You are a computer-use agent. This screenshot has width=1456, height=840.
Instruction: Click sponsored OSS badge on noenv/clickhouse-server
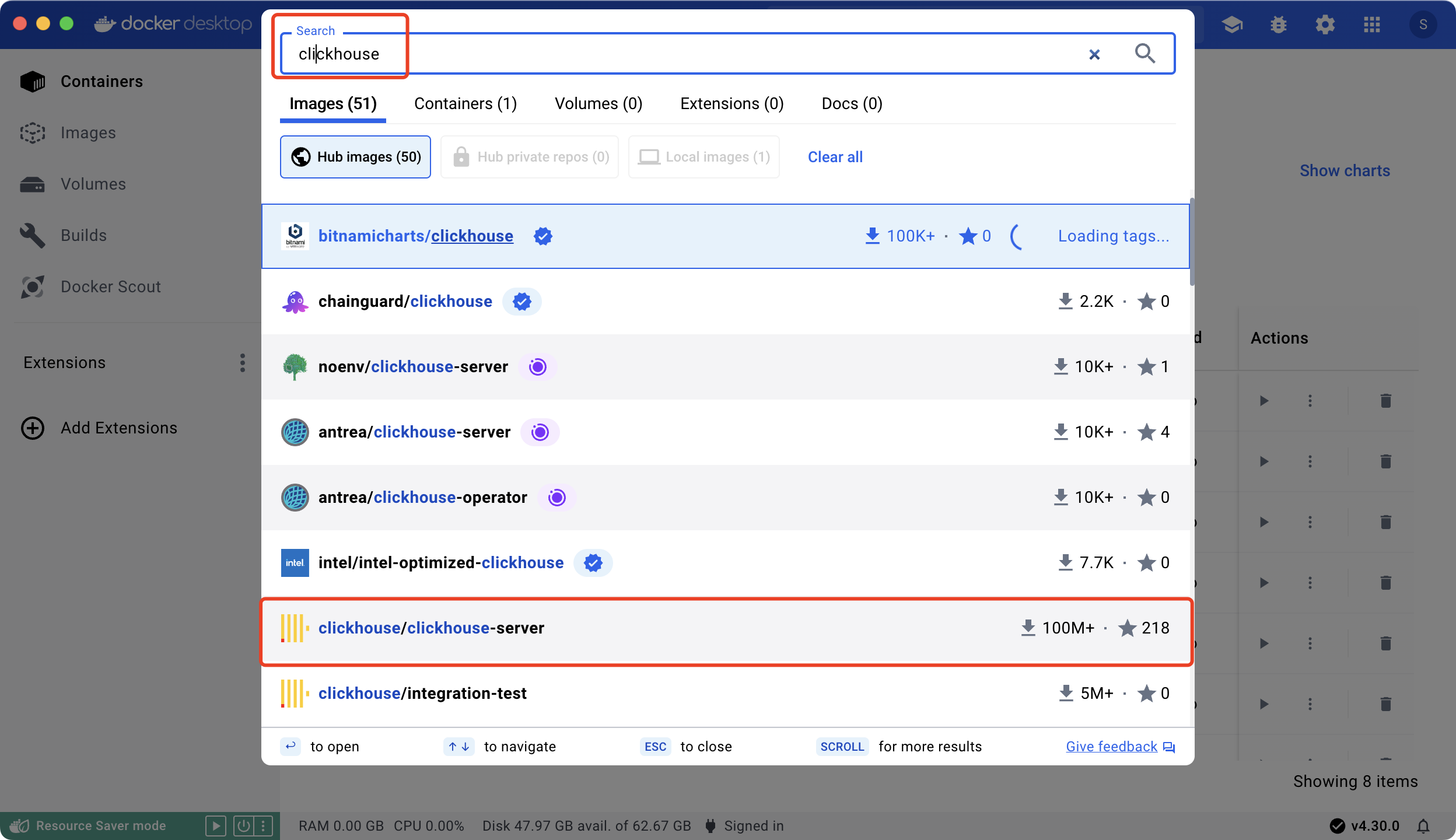pos(537,367)
